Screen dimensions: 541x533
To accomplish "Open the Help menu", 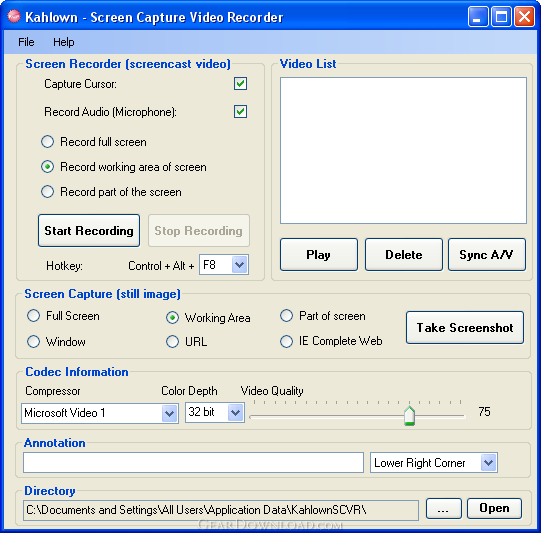I will click(x=63, y=42).
